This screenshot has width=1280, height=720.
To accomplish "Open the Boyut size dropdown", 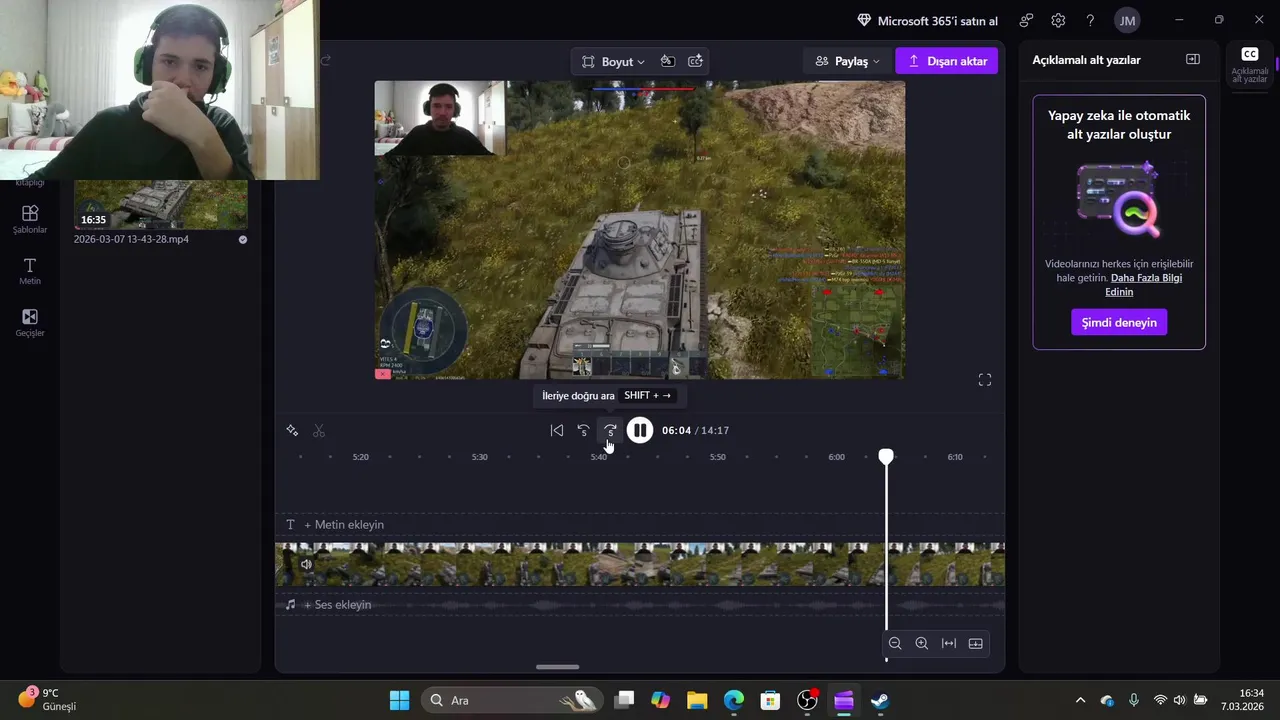I will point(613,61).
